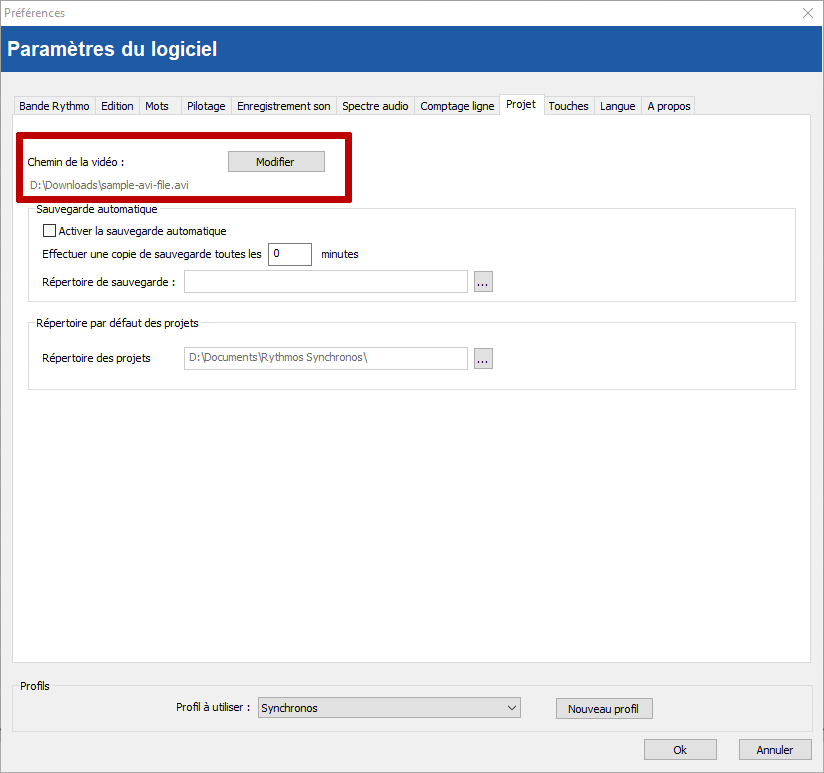Switch to the Spectre audio tab

click(375, 106)
